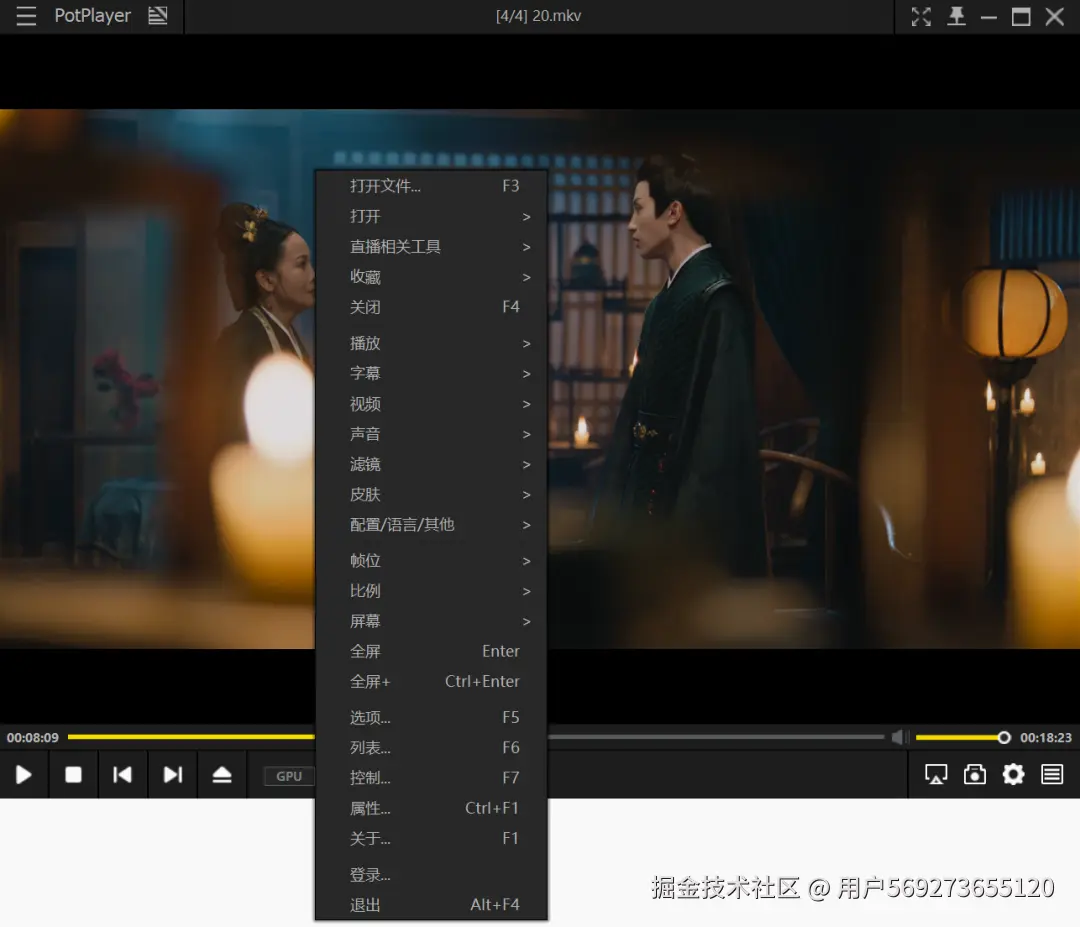Image resolution: width=1080 pixels, height=927 pixels.
Task: Stop playback with the square button
Action: (x=73, y=775)
